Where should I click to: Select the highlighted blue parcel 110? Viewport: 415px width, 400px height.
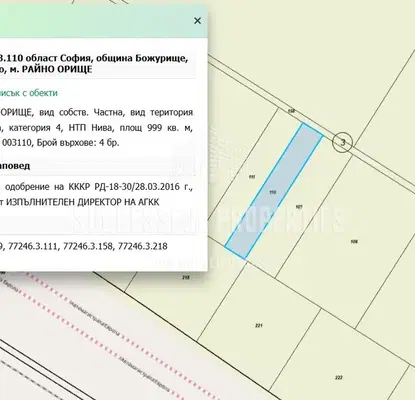tap(273, 191)
